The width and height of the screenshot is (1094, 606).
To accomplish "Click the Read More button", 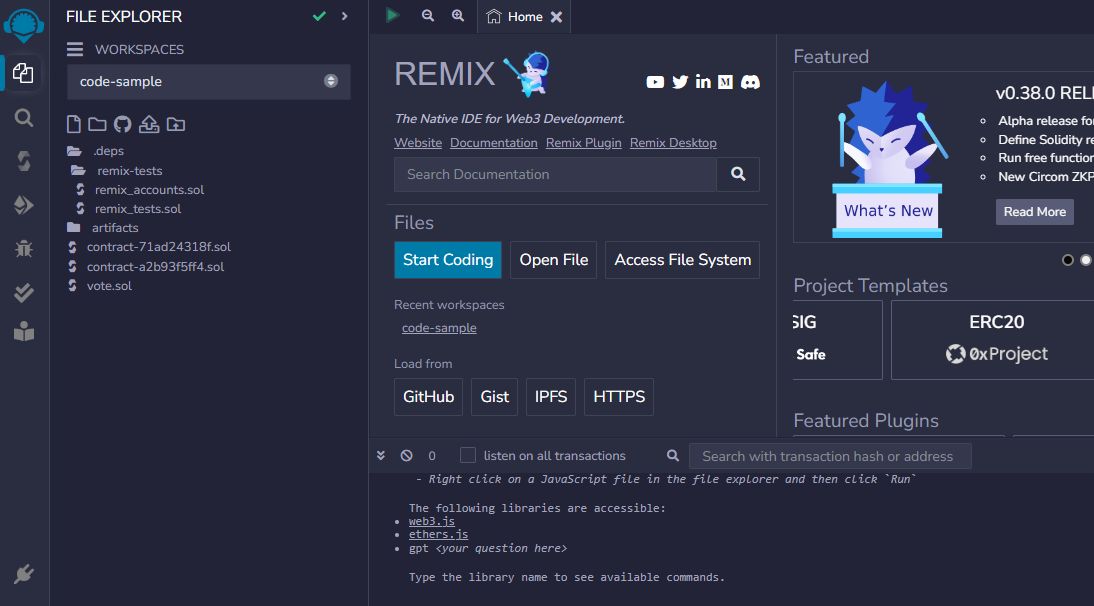I will point(1035,212).
